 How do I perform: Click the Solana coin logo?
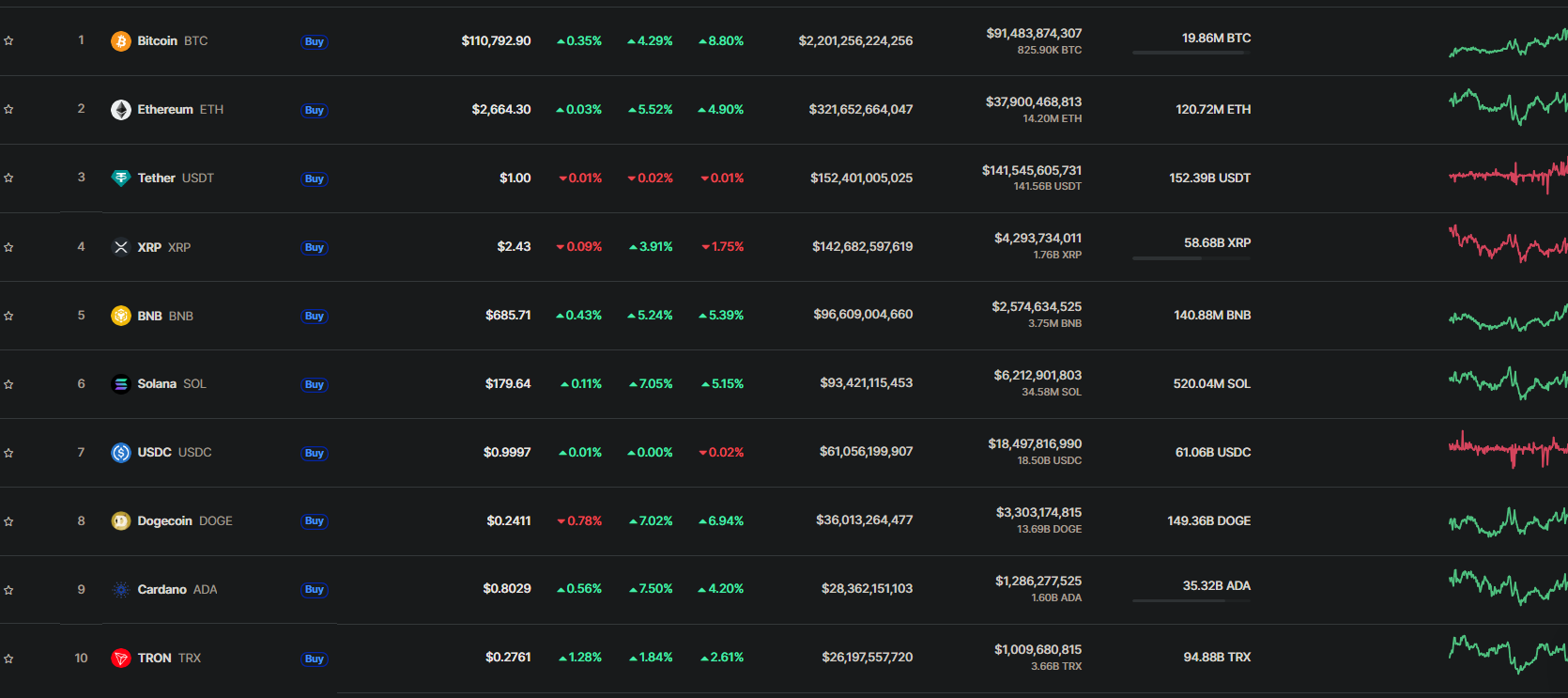click(x=121, y=384)
